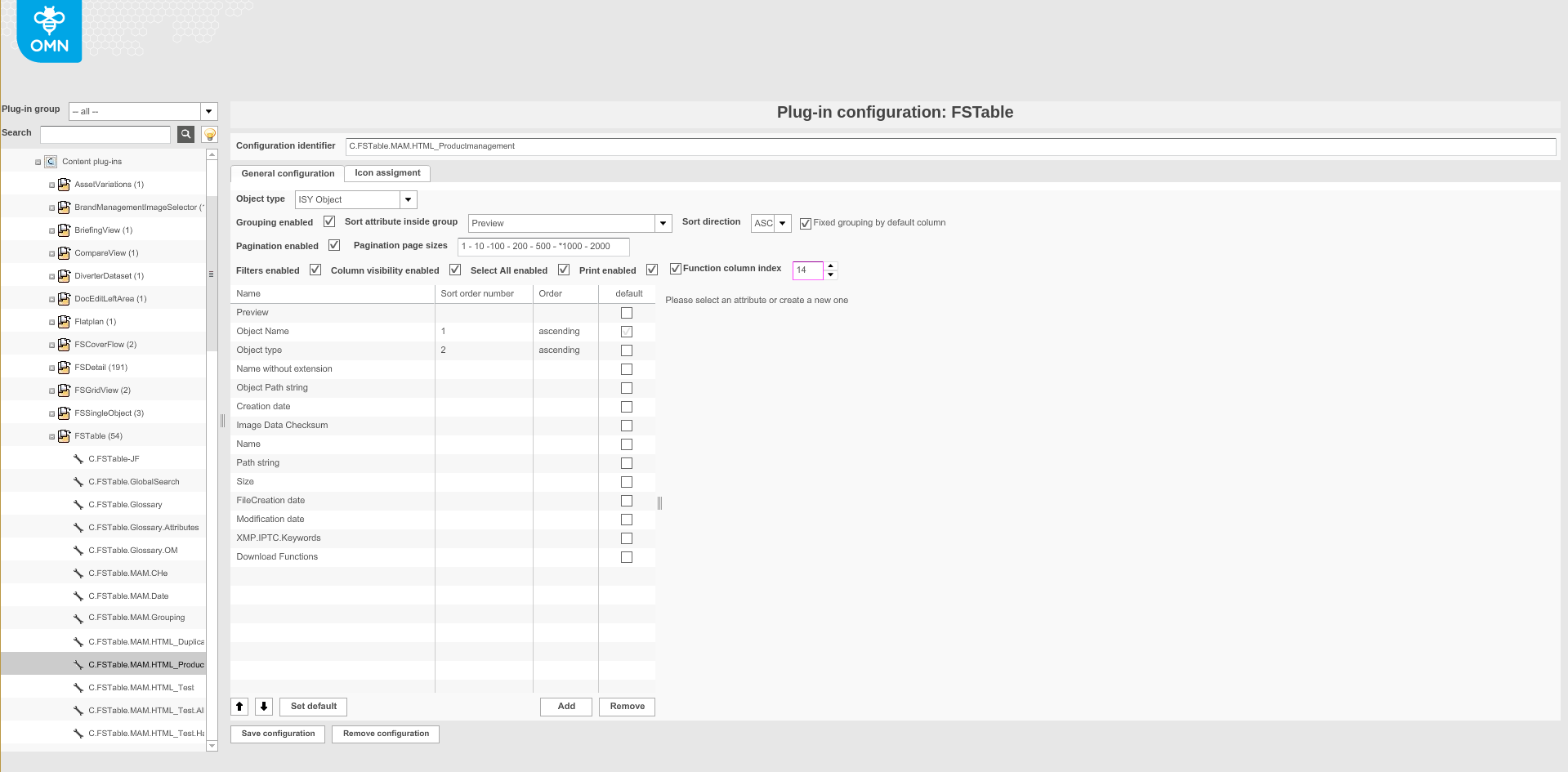Click the lightbulb icon beside search

(209, 134)
